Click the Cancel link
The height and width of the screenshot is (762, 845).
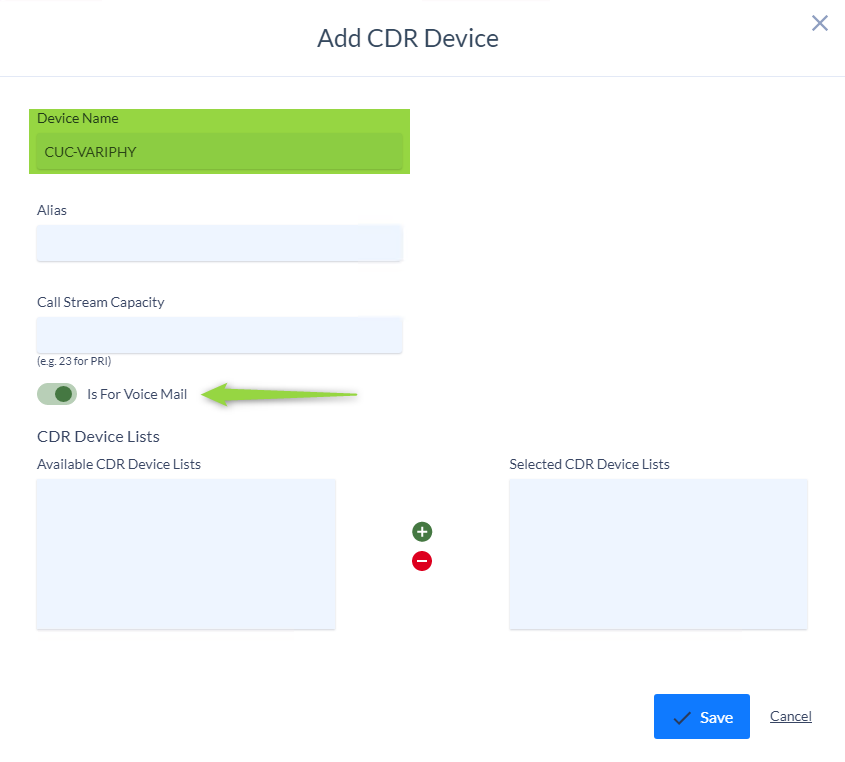coord(791,716)
